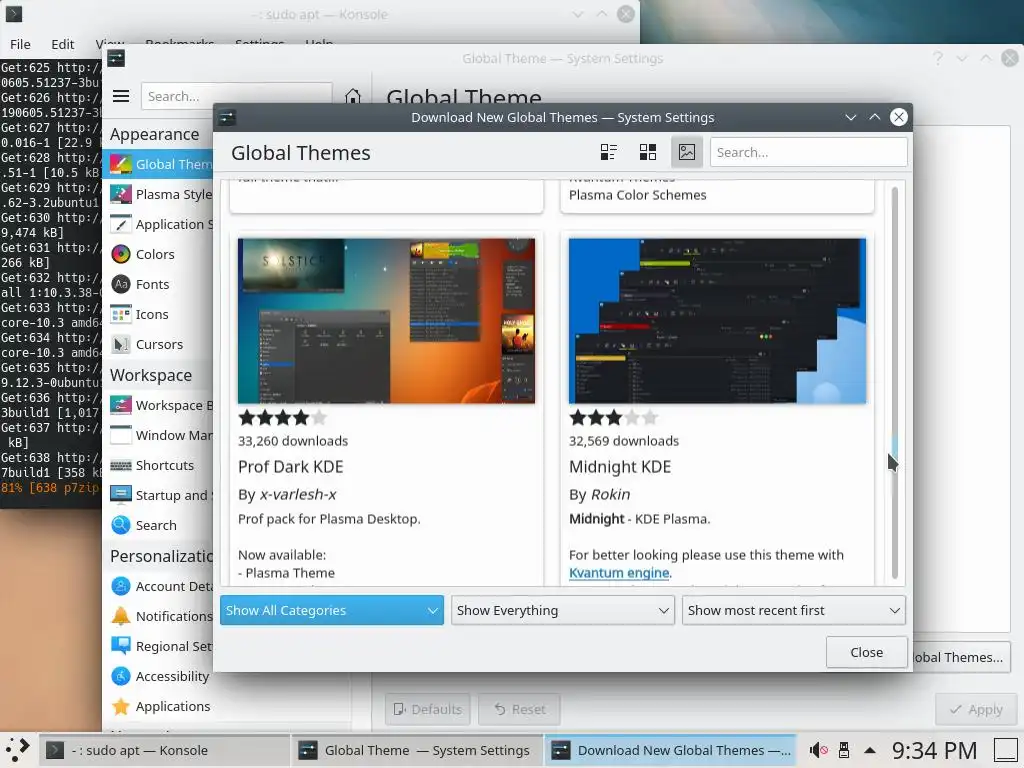Click the 32,569 downloads text

[624, 441]
